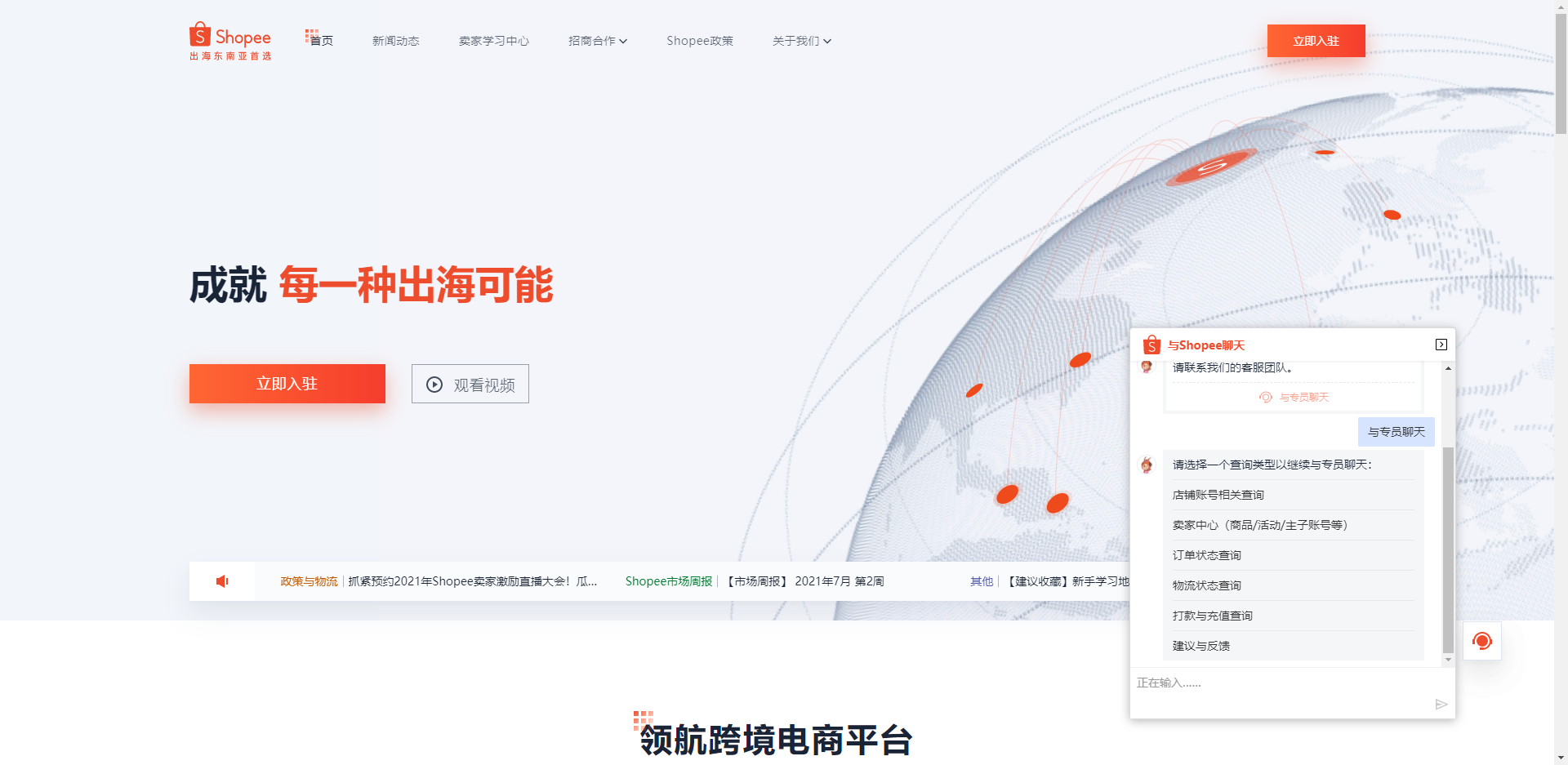
Task: Open the 新闻动态 menu item
Action: pyautogui.click(x=395, y=41)
